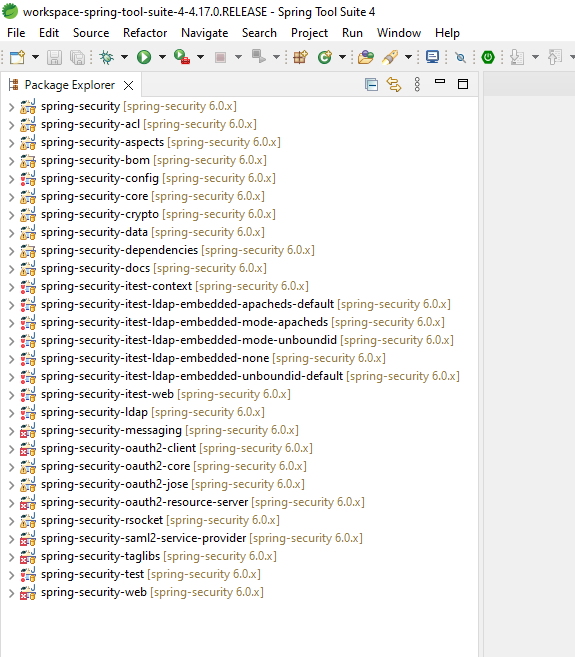Click the Save icon in toolbar
The width and height of the screenshot is (575, 657).
[x=54, y=57]
